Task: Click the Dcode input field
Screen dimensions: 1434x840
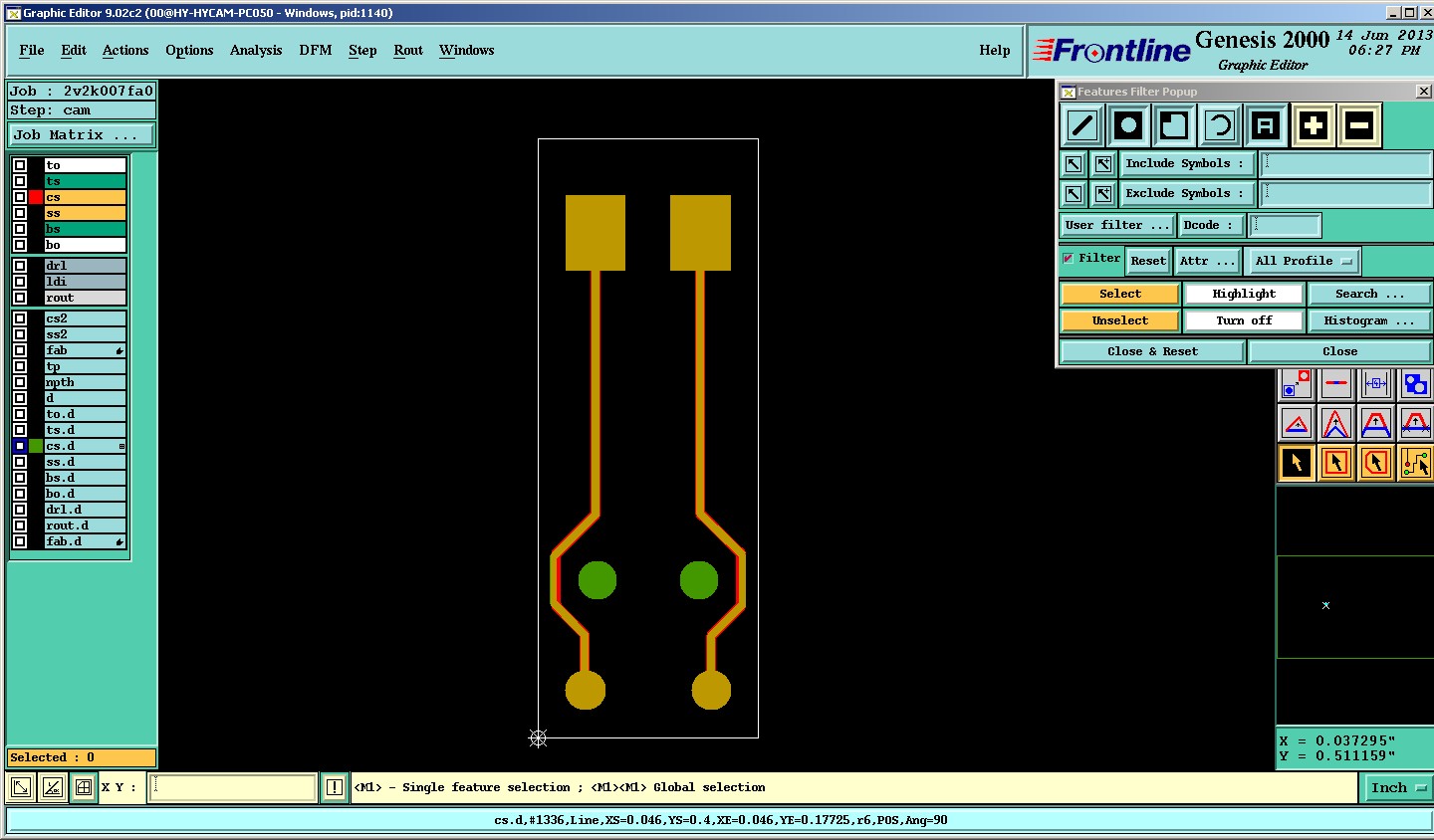Action: click(x=1286, y=225)
